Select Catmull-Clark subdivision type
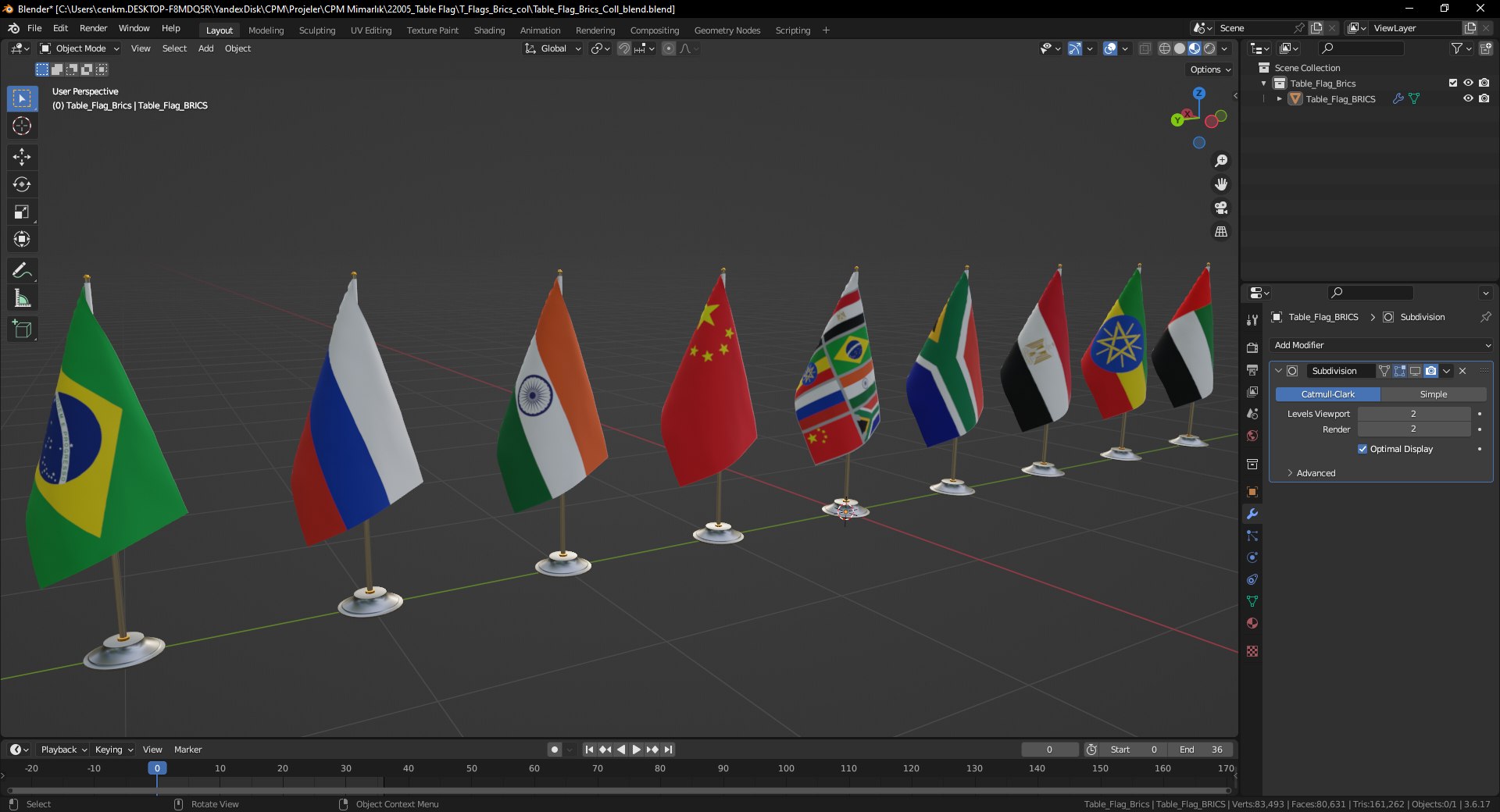The height and width of the screenshot is (812, 1500). click(x=1328, y=394)
